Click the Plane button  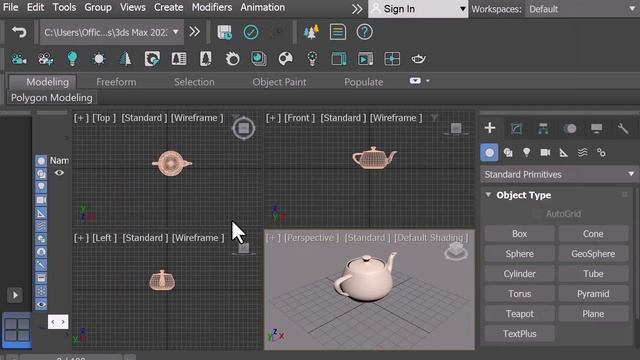pos(593,314)
